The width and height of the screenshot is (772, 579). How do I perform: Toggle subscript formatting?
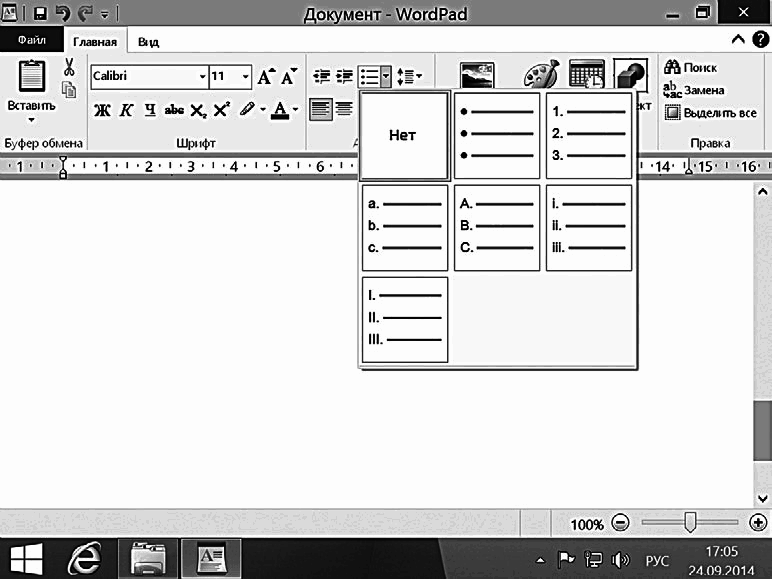198,111
